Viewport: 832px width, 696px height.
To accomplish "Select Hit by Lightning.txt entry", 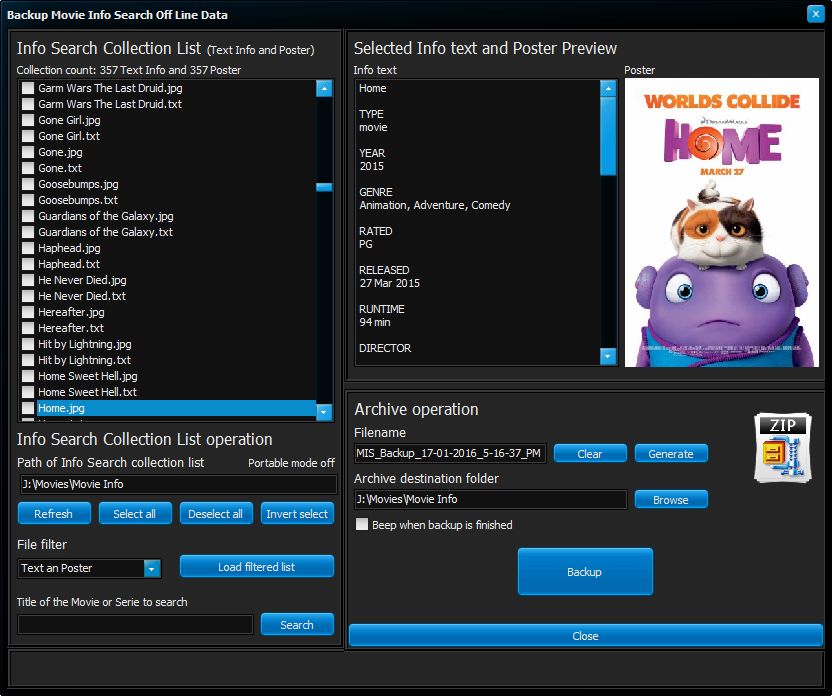I will (x=84, y=360).
